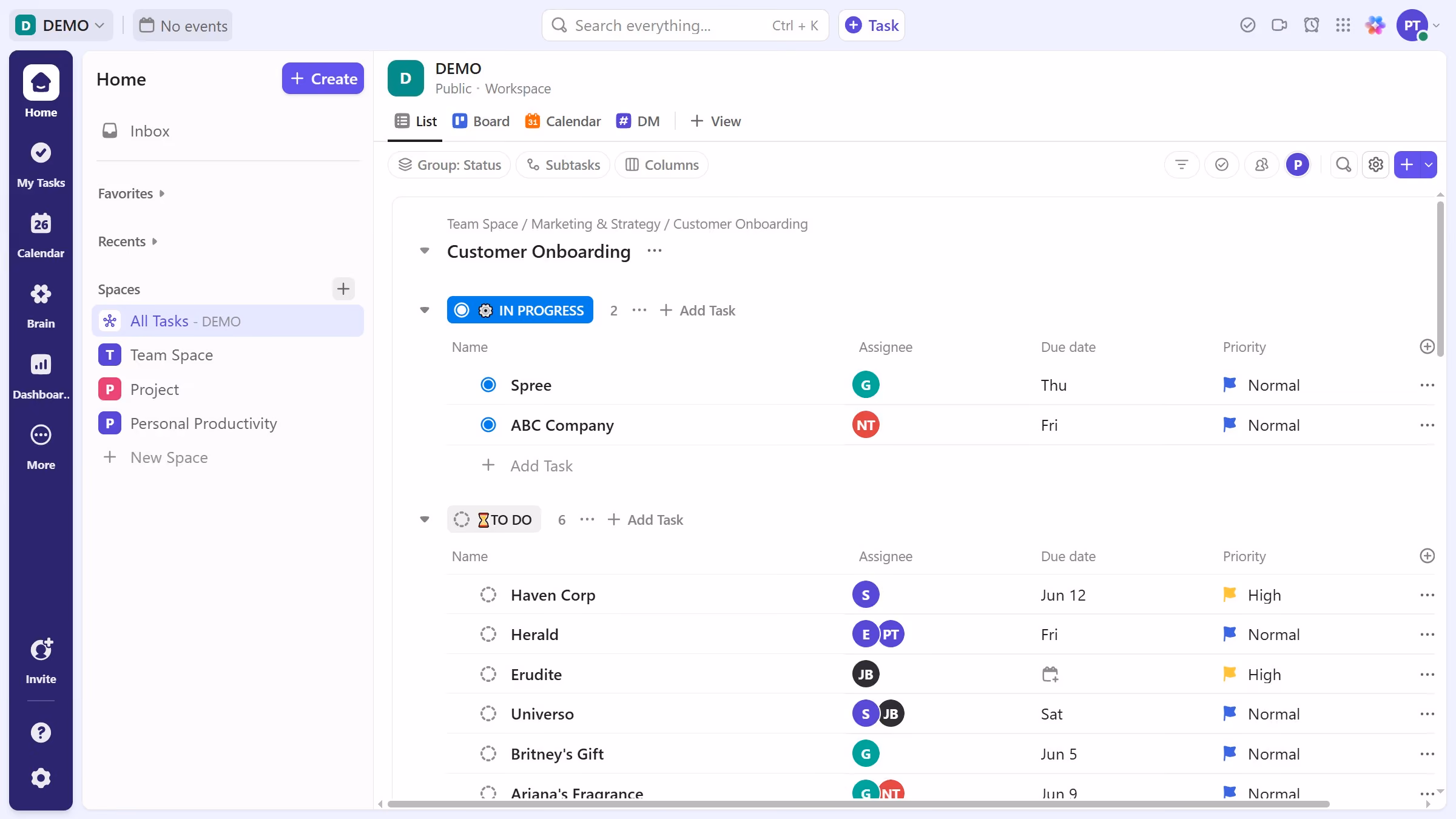Toggle status circle of ABC Company
Viewport: 1456px width, 819px height.
(488, 425)
